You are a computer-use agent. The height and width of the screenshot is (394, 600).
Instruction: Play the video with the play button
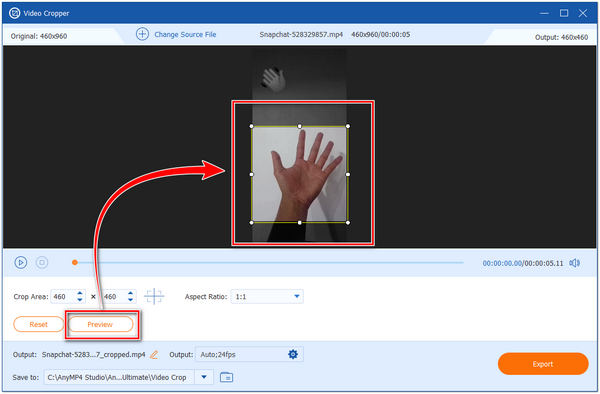[21, 262]
